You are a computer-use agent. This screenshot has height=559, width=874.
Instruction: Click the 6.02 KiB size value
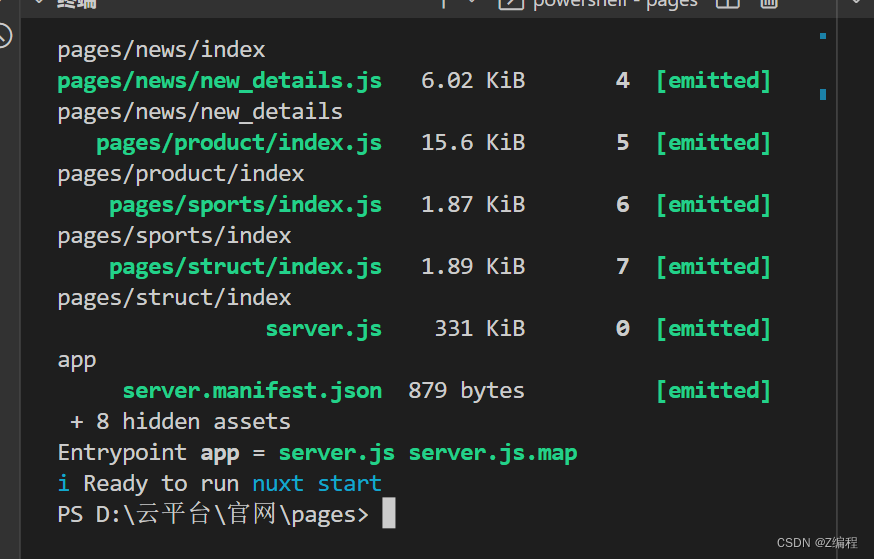point(473,81)
